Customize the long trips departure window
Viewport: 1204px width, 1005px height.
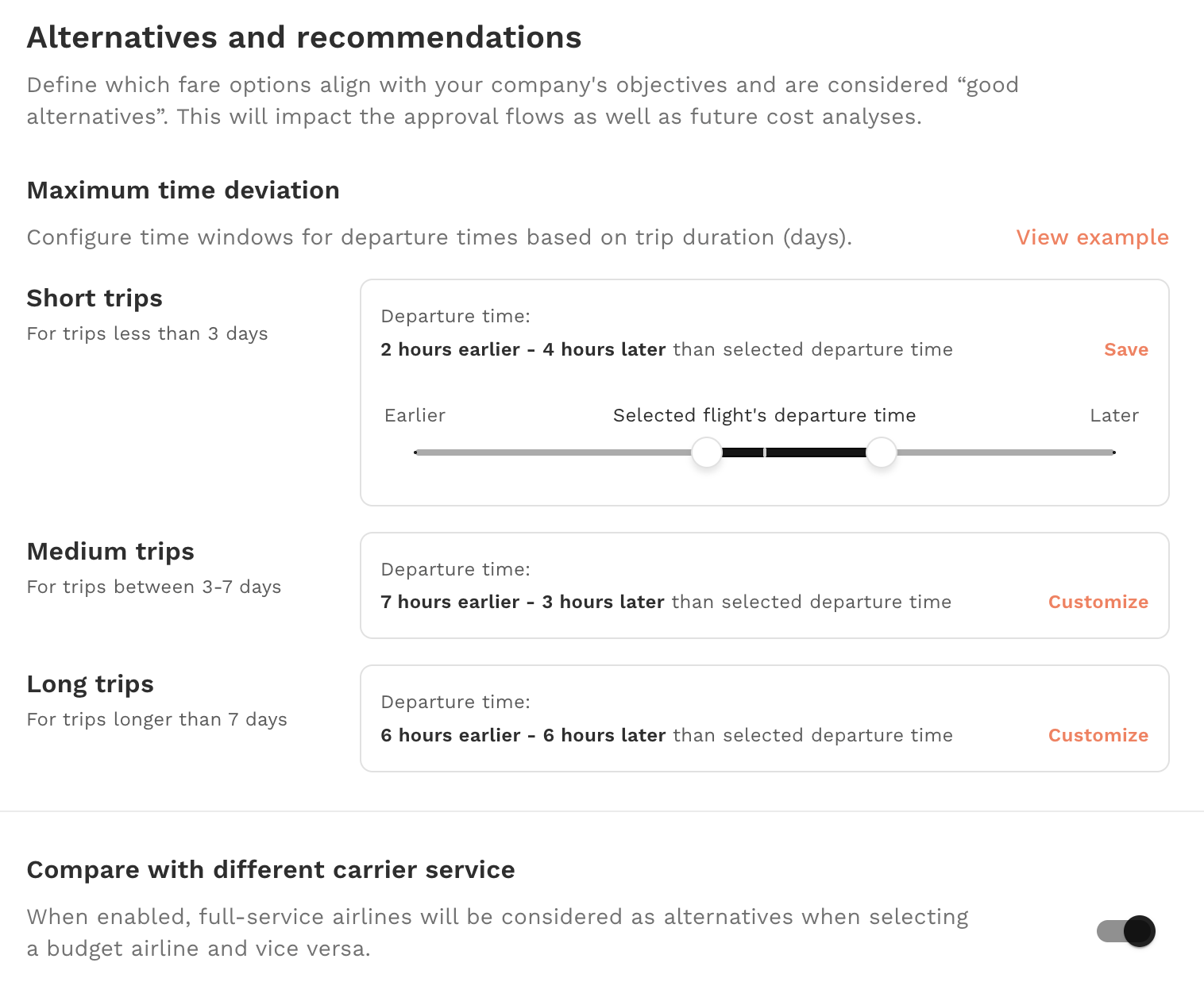point(1098,735)
